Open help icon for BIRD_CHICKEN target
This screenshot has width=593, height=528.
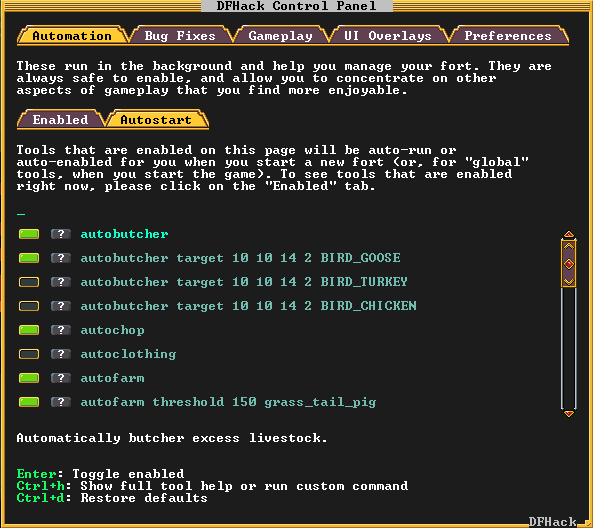(61, 306)
